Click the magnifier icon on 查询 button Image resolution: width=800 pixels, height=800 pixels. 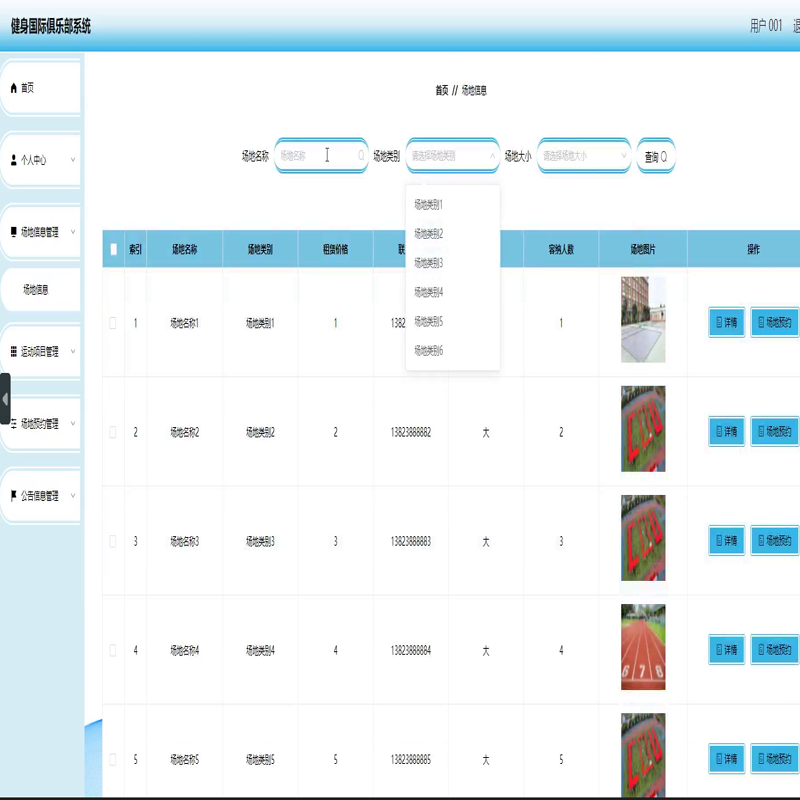(x=664, y=157)
